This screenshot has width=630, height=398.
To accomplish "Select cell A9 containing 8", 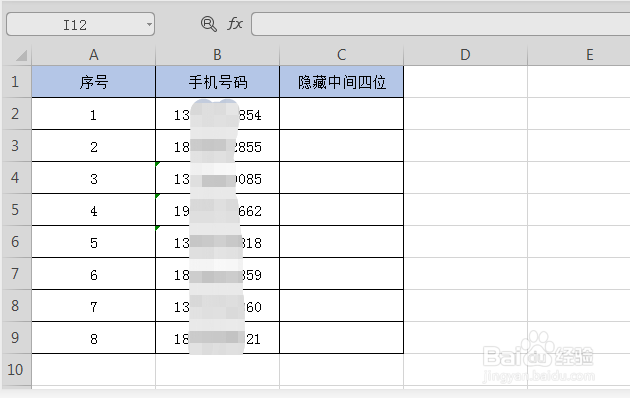I will (94, 338).
